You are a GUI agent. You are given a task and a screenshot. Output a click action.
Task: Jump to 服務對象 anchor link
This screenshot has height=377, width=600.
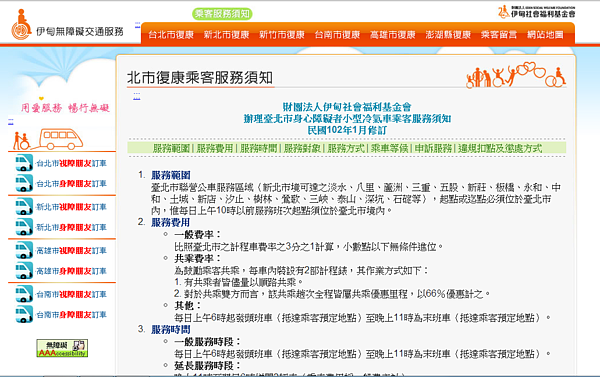[302, 148]
